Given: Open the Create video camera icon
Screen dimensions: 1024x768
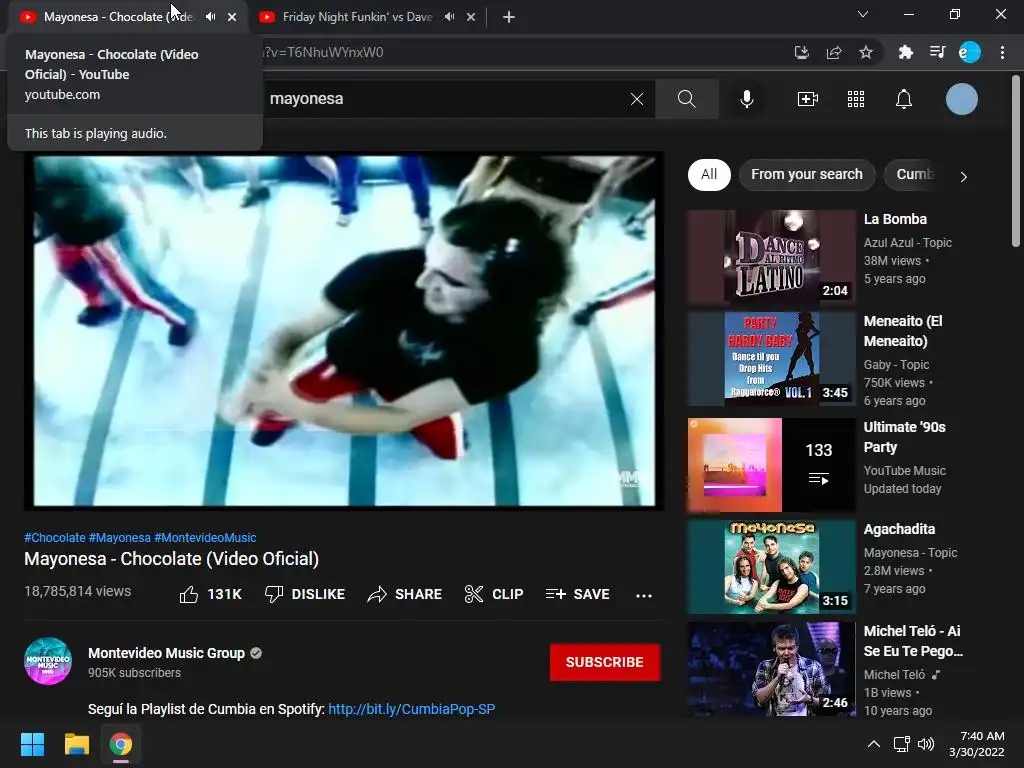Looking at the screenshot, I should pyautogui.click(x=808, y=99).
